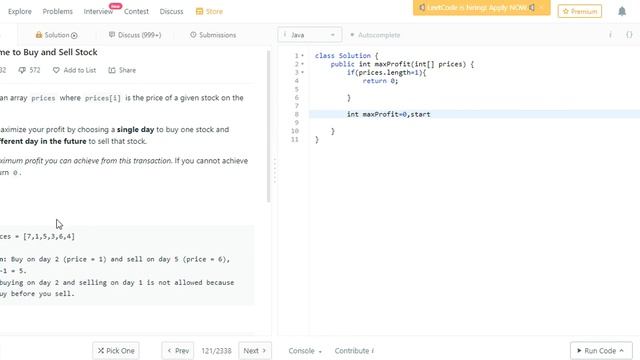Click the bold 'single day' text
Viewport: 640px width, 360px height.
(x=136, y=129)
